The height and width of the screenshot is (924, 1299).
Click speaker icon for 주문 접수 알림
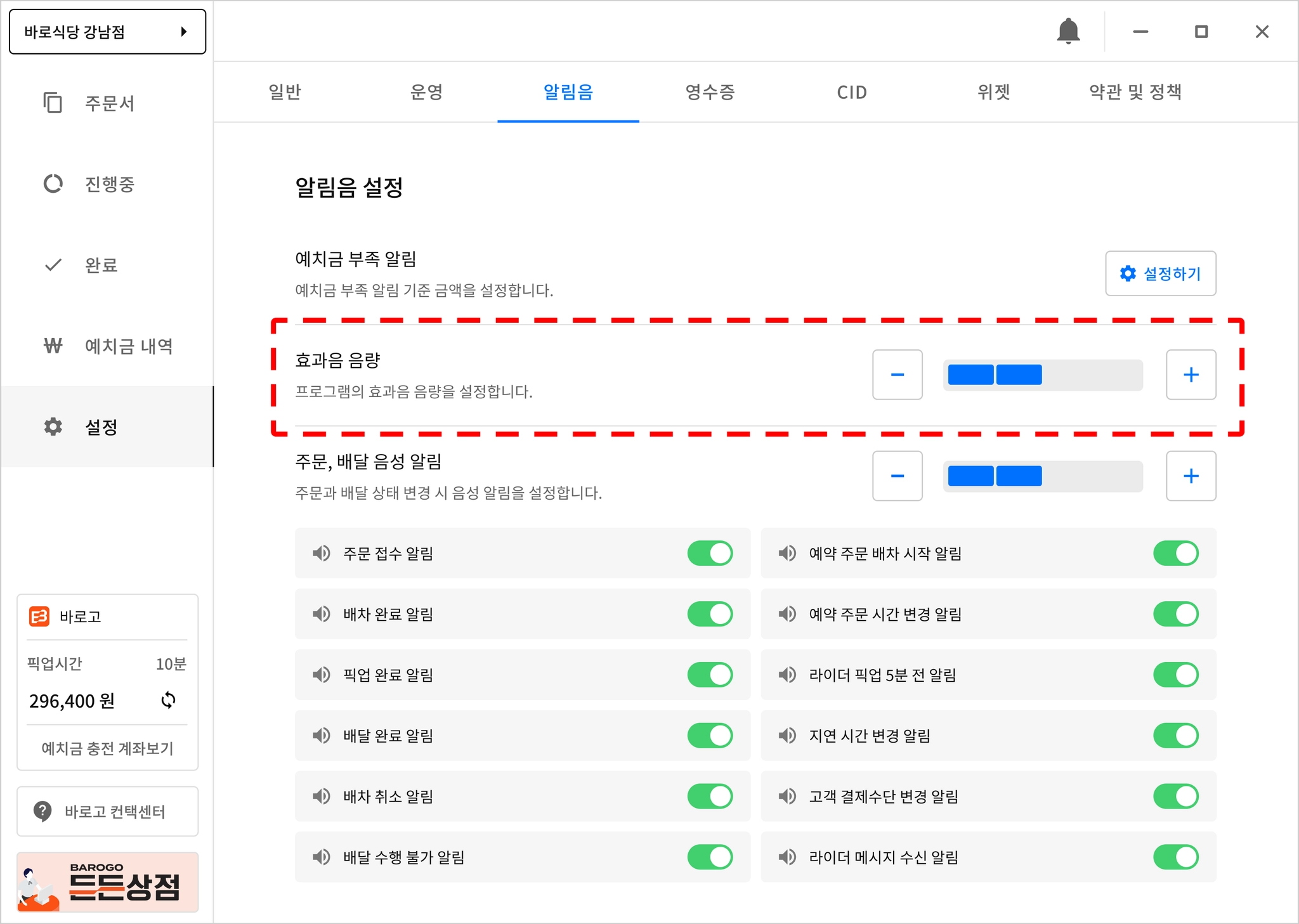(x=322, y=553)
